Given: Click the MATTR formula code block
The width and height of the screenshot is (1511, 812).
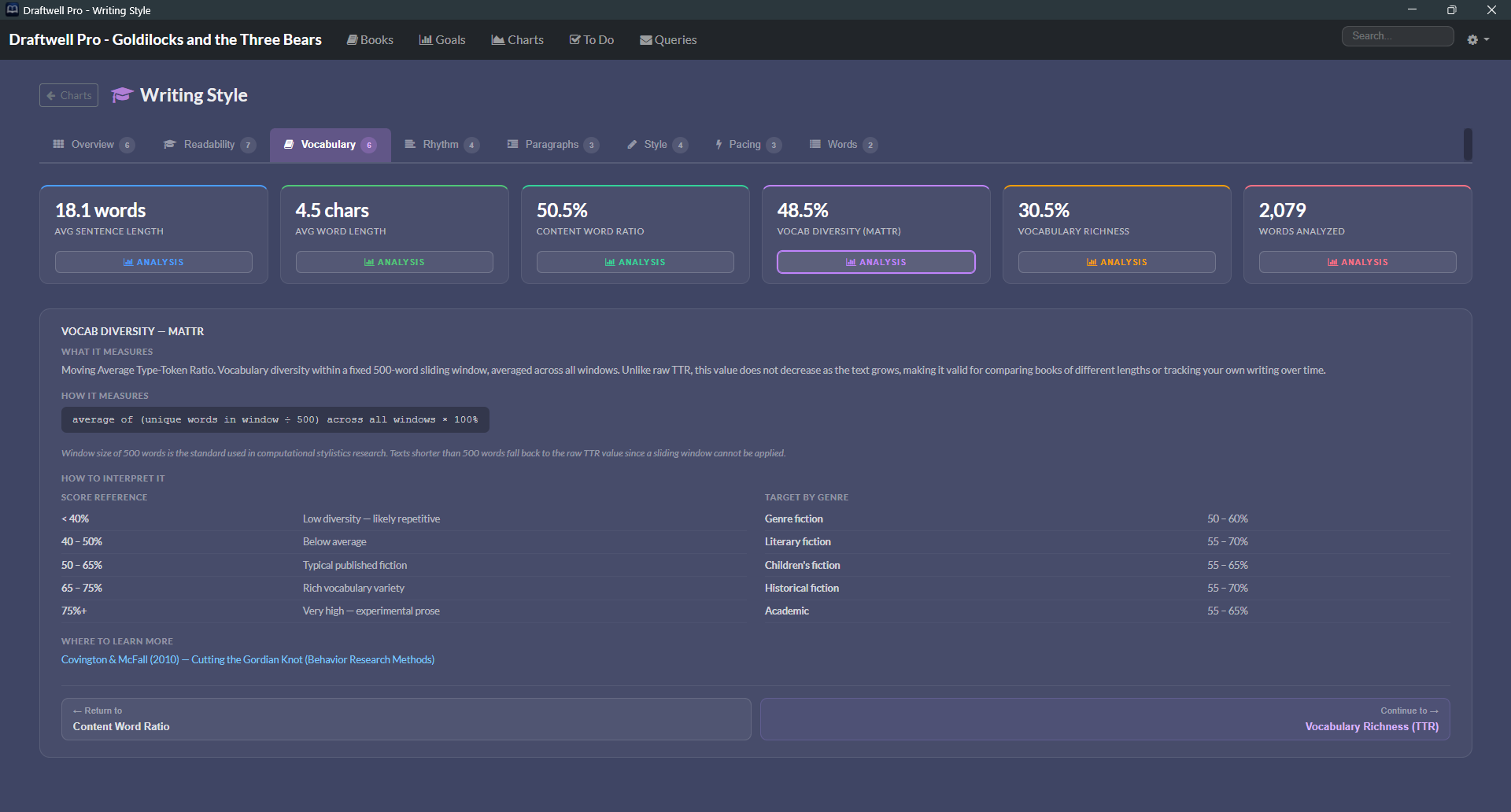Looking at the screenshot, I should click(x=275, y=419).
